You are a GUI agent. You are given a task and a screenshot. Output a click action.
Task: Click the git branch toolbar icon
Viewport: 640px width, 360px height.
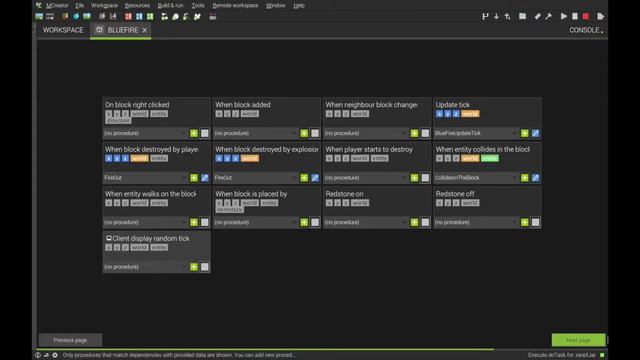(x=485, y=17)
